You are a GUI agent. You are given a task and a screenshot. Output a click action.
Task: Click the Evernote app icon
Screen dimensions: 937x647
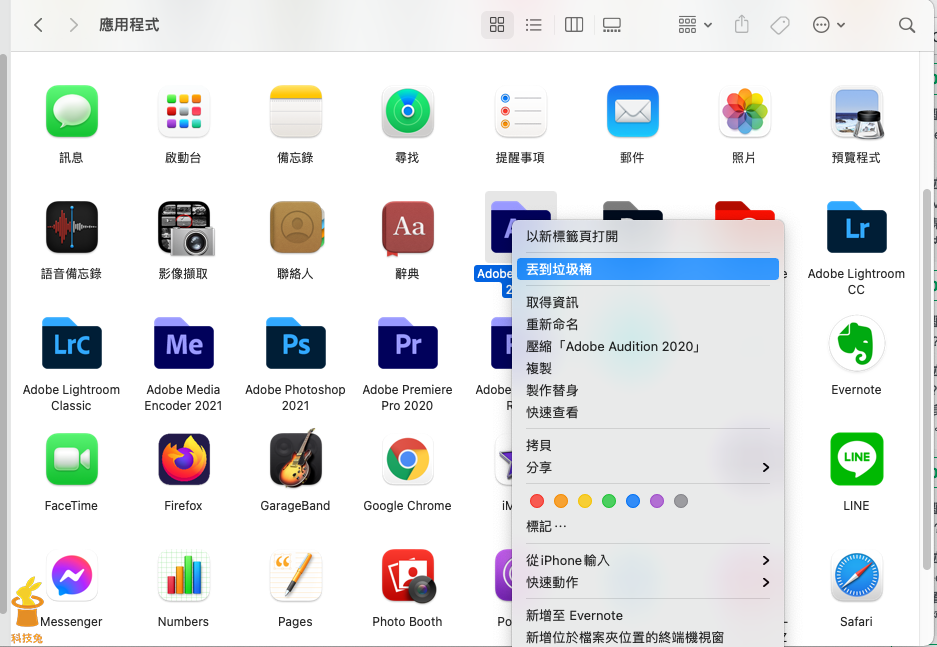coord(856,343)
